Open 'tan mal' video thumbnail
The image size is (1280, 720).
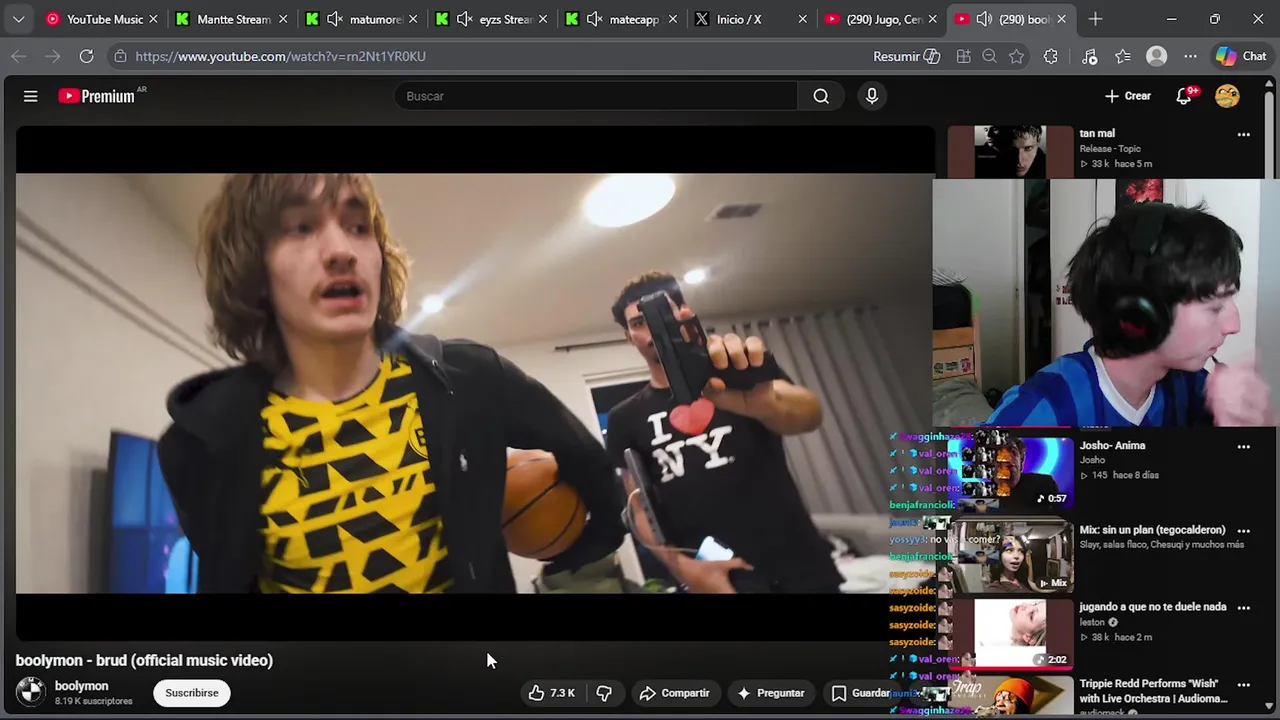click(x=1011, y=152)
